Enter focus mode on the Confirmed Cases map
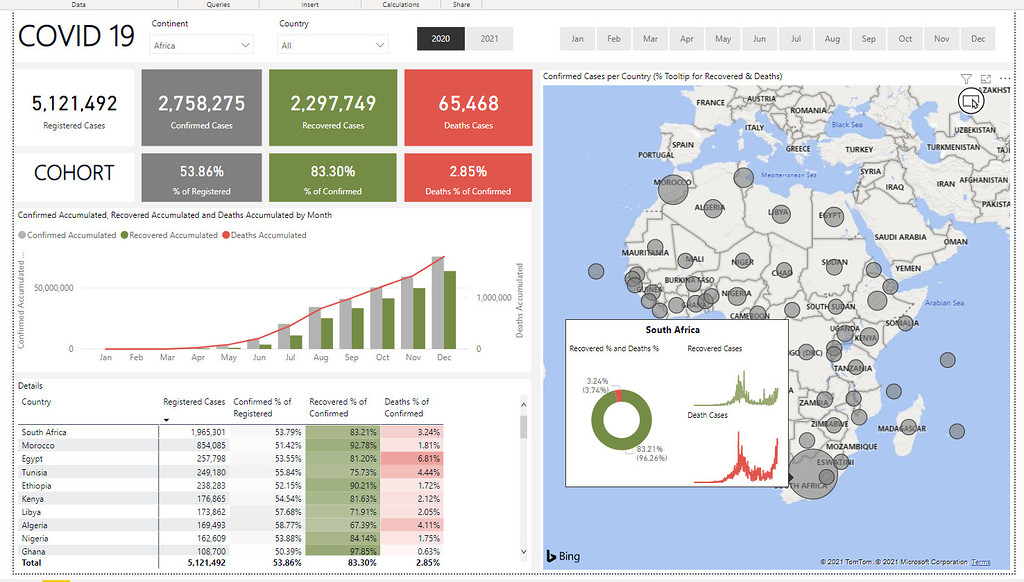The image size is (1024, 582). [x=985, y=78]
